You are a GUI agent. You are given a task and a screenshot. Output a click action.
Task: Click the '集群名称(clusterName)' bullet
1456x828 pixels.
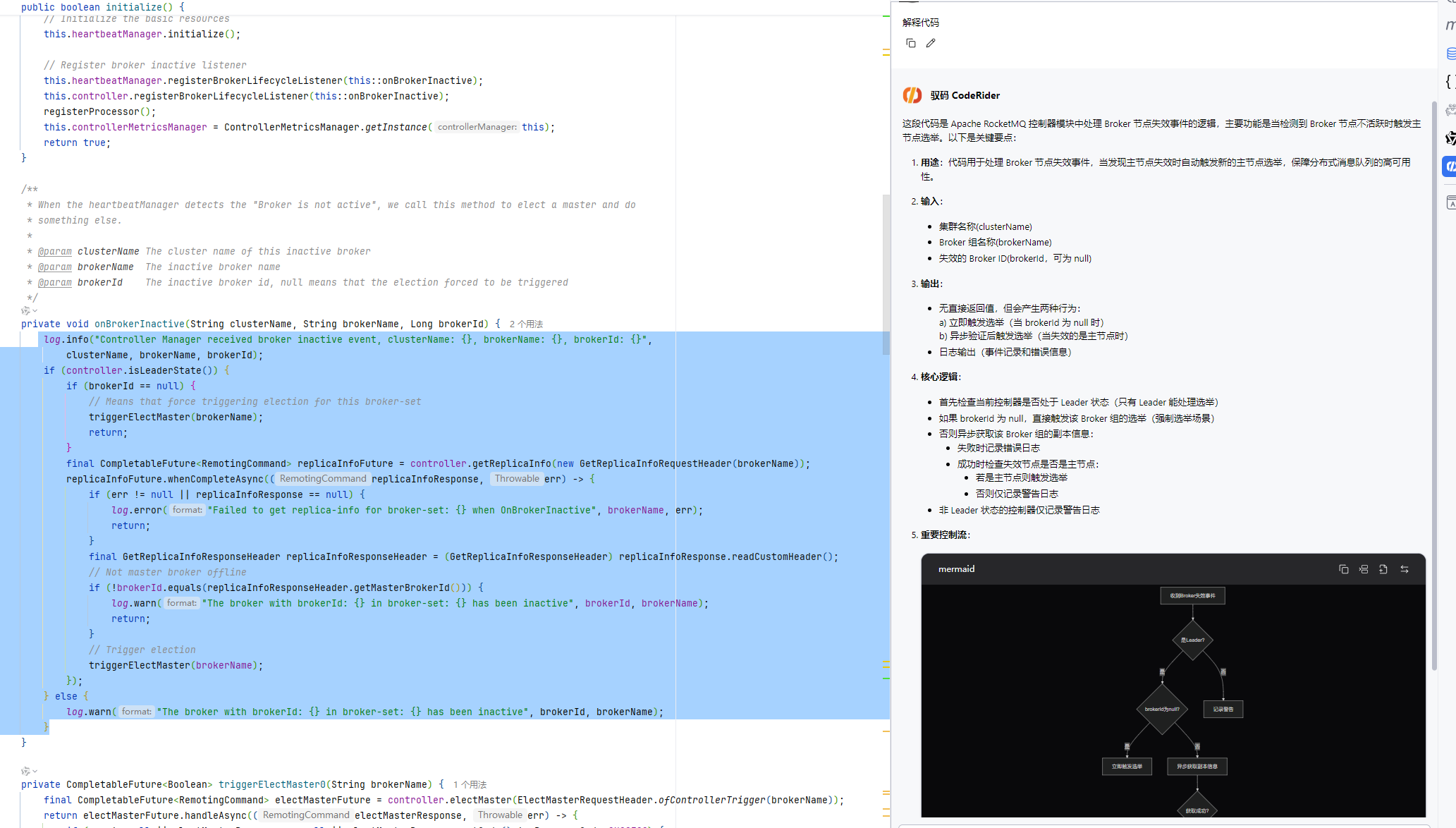pos(986,227)
